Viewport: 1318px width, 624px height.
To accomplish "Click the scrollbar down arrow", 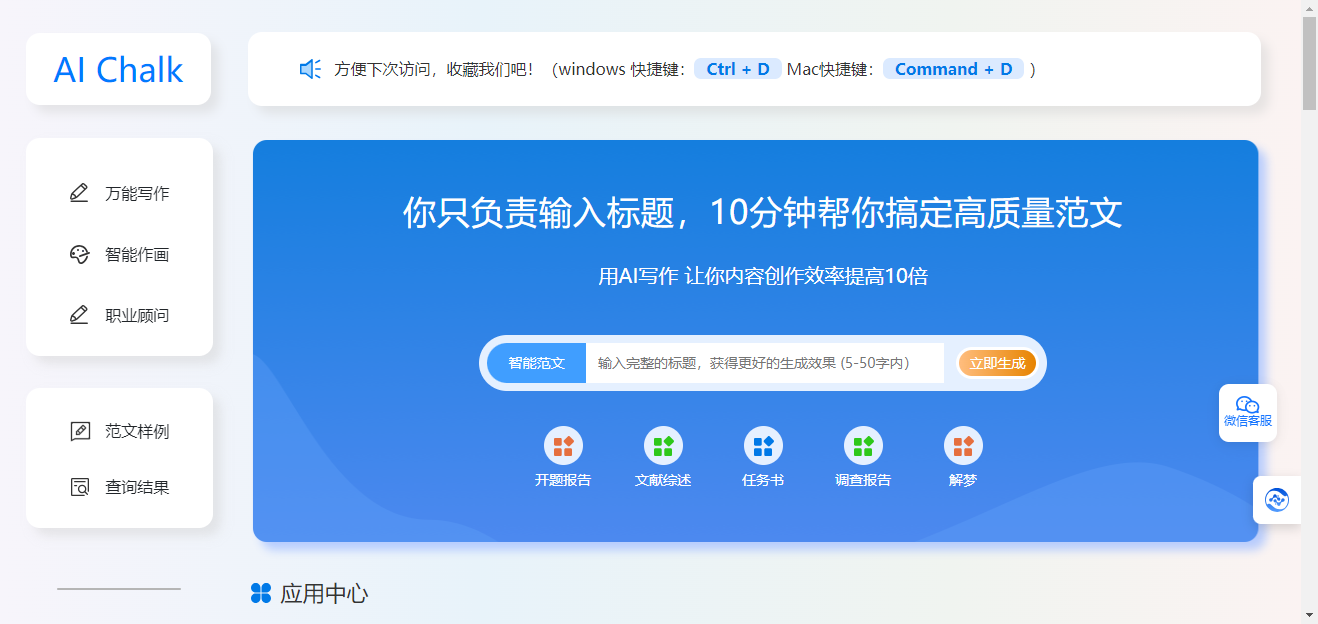I will (x=1309, y=614).
